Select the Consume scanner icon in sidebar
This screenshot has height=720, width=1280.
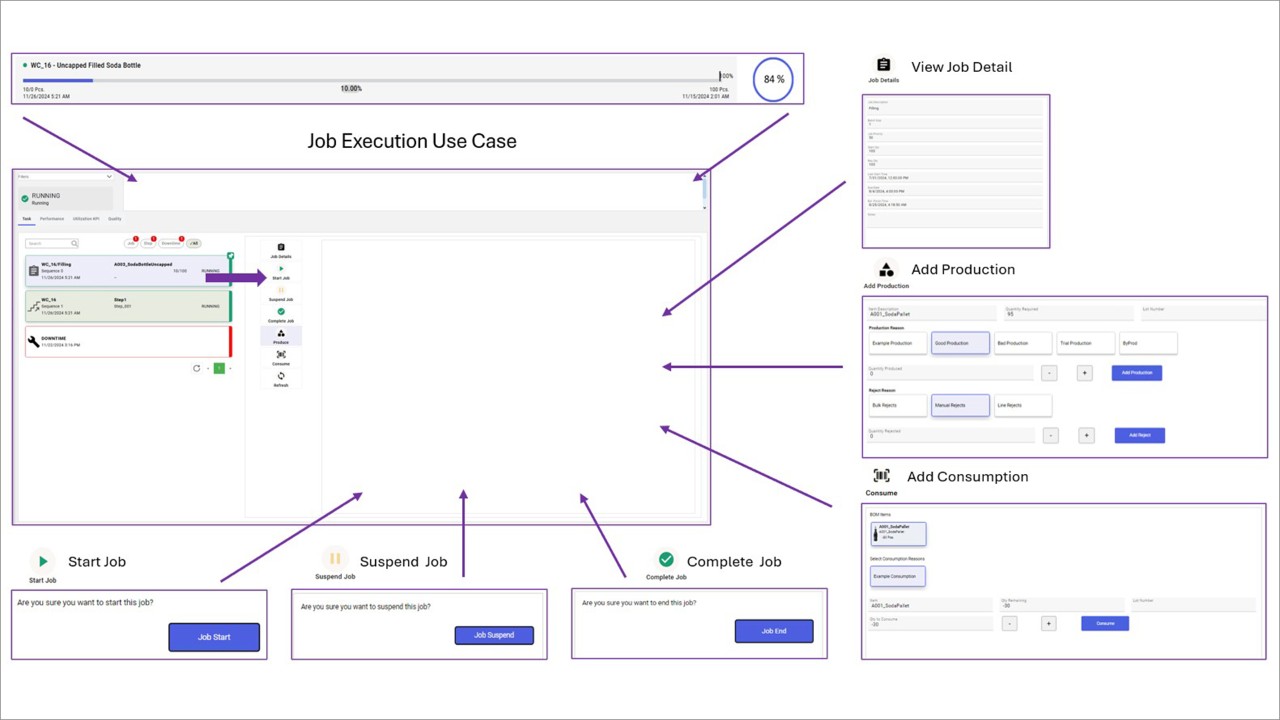click(281, 355)
